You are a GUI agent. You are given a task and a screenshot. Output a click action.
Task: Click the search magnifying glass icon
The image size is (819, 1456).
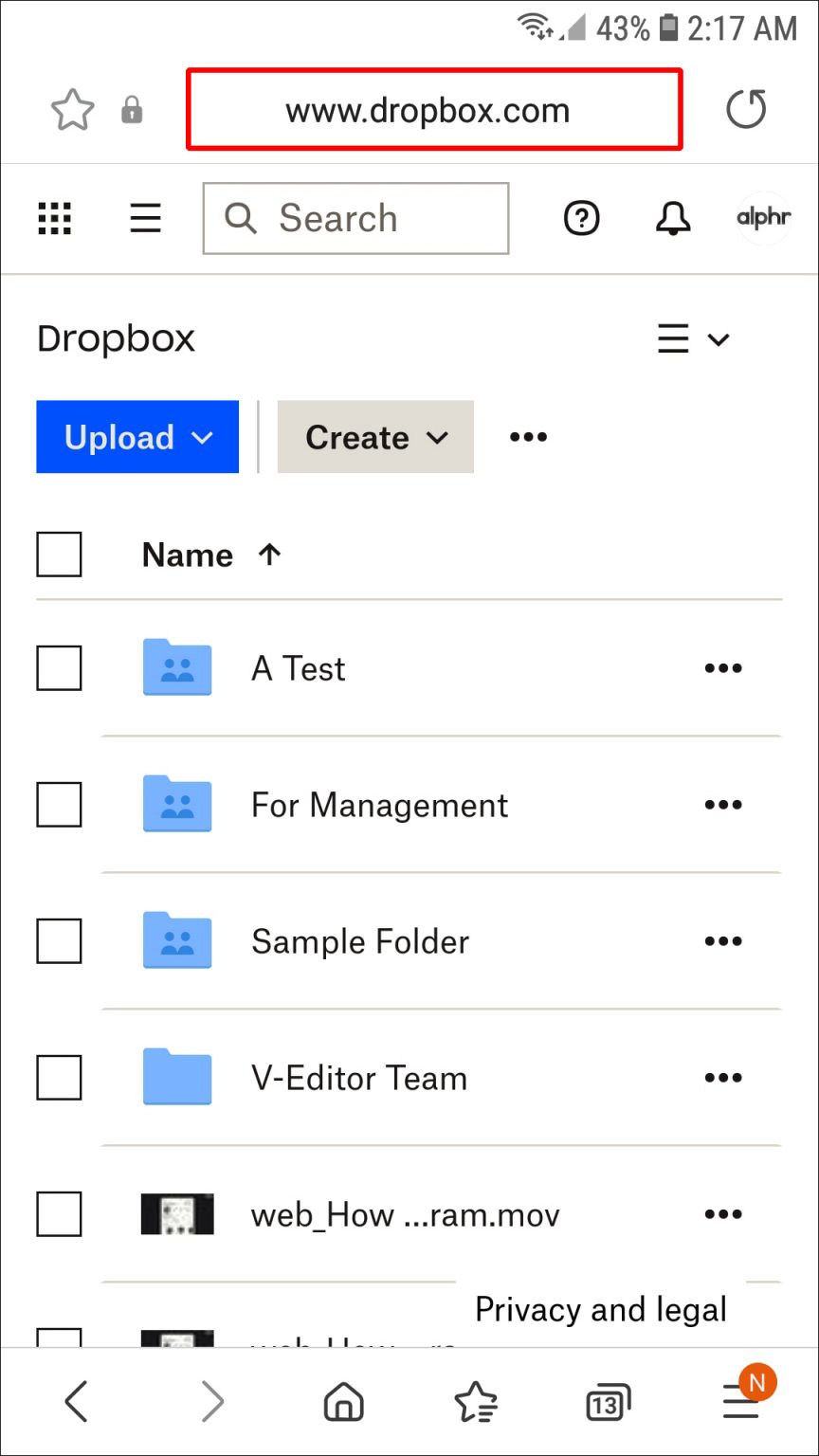click(x=240, y=218)
